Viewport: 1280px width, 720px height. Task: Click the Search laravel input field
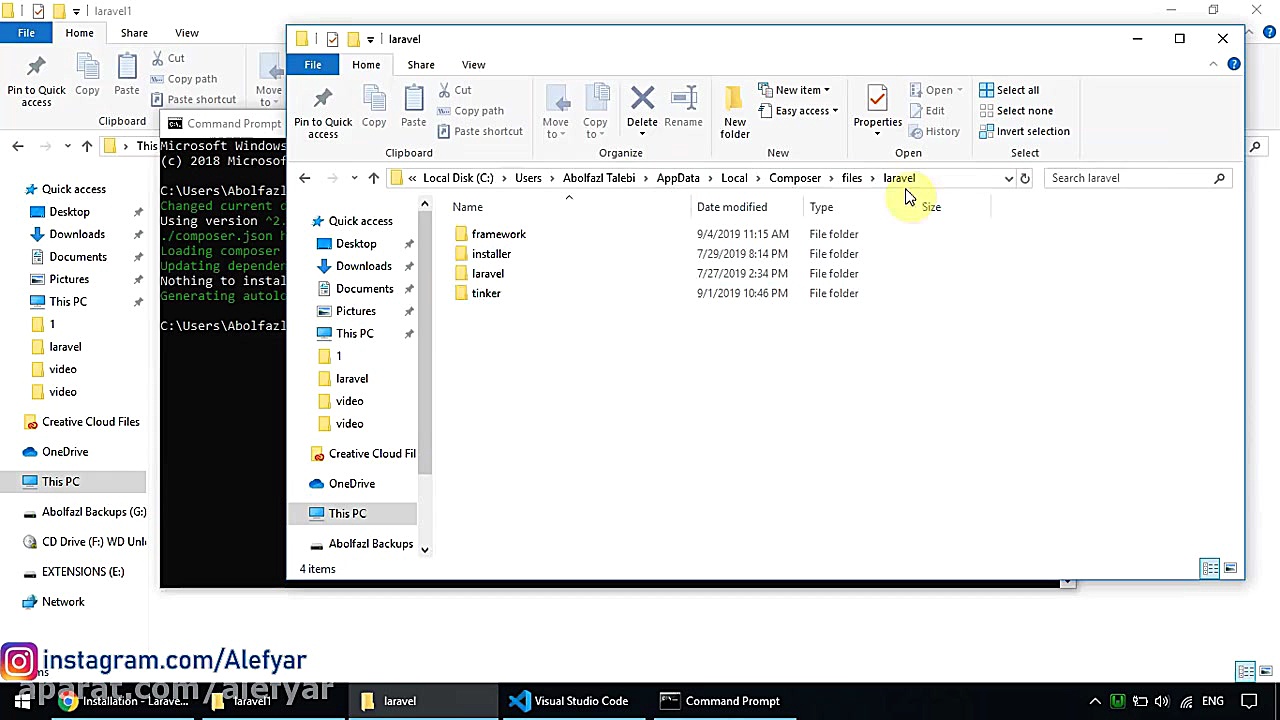pos(1139,178)
